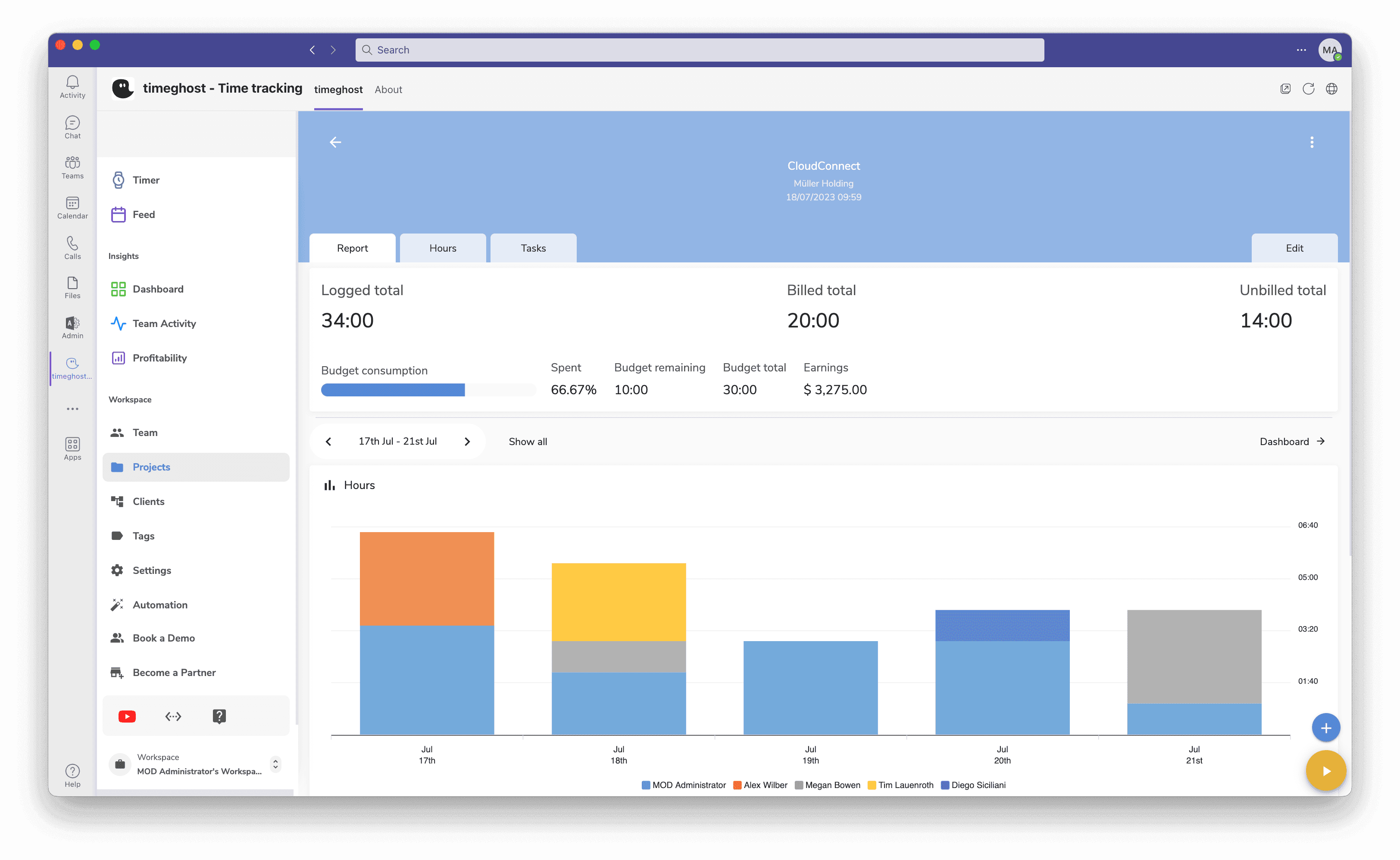Click the blue plus add button

(1325, 727)
